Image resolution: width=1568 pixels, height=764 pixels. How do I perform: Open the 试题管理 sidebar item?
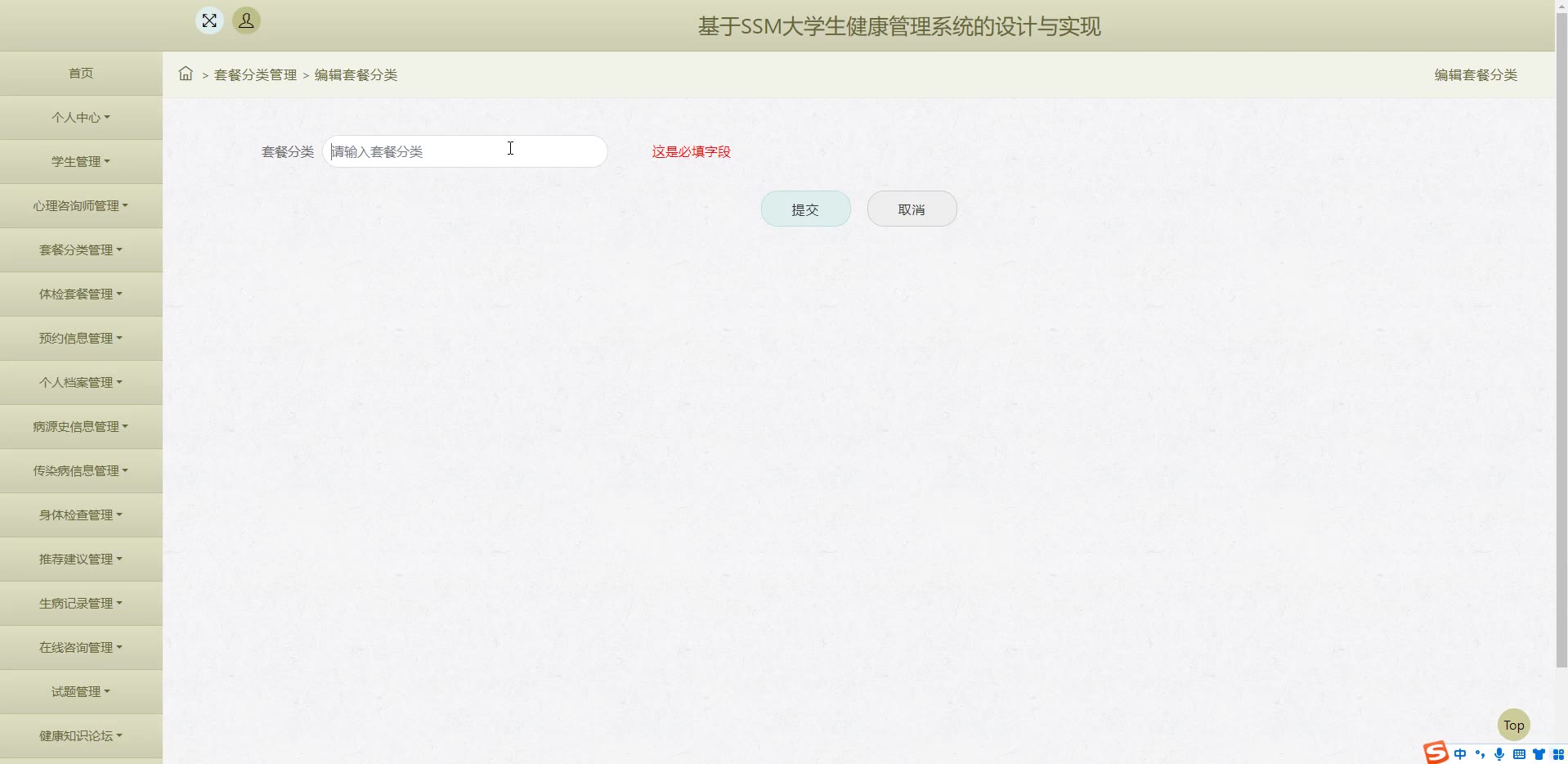click(x=81, y=692)
